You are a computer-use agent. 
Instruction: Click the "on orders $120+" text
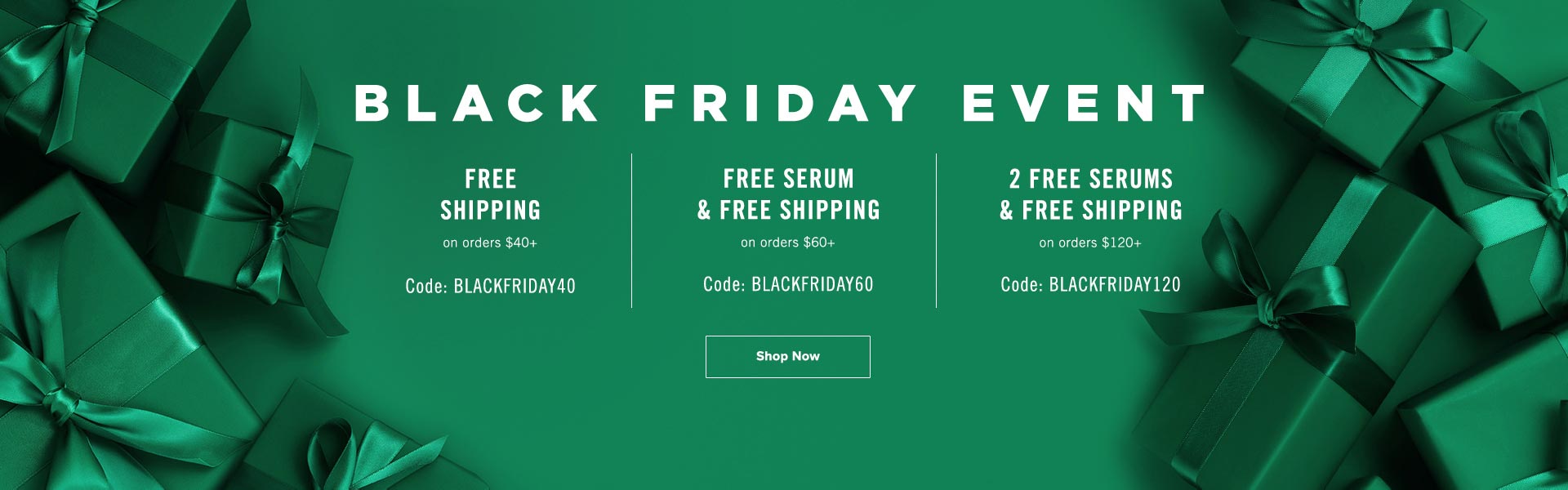[1090, 243]
